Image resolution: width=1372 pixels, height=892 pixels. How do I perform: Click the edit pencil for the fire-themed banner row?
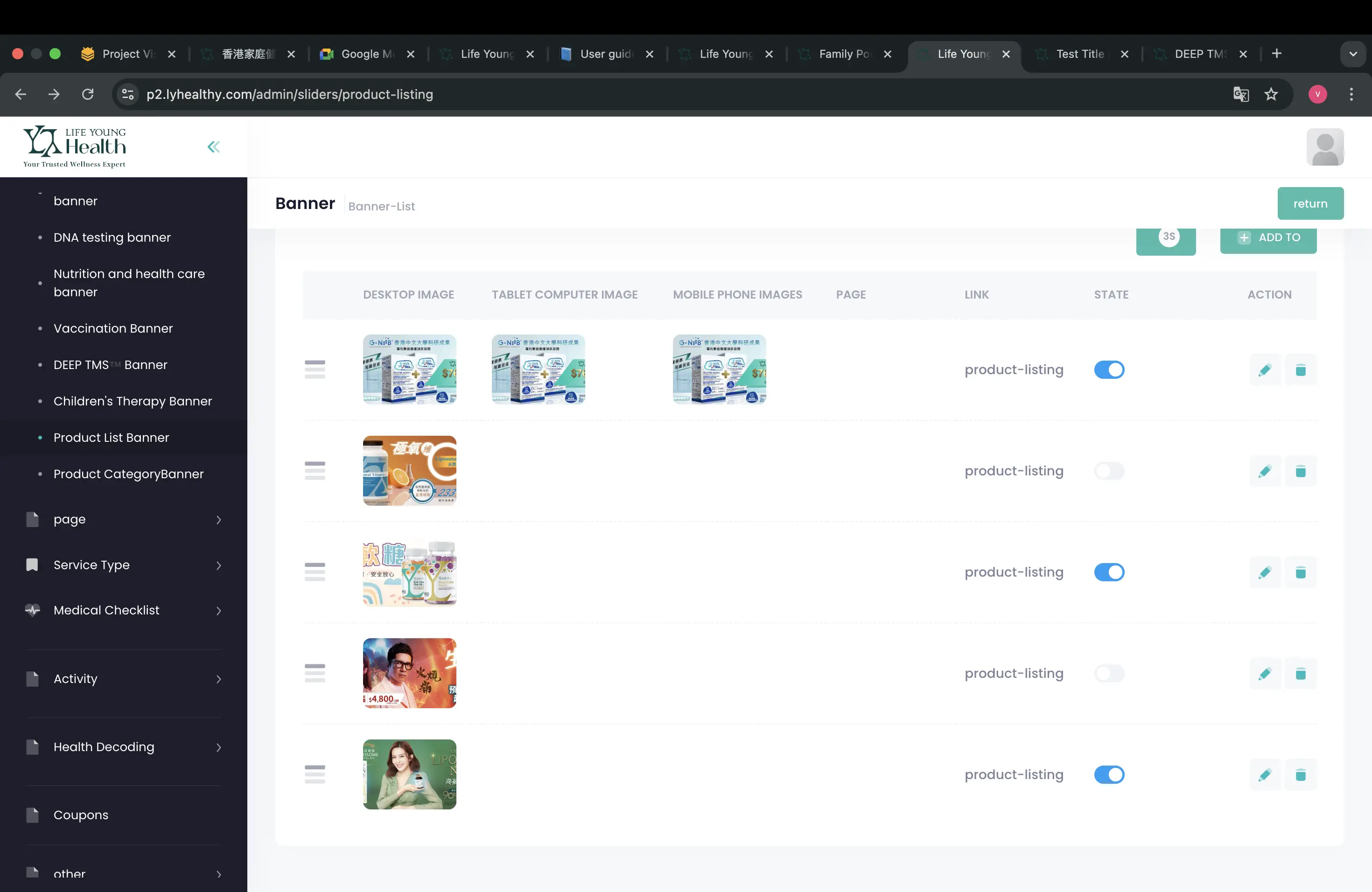[x=1265, y=674]
